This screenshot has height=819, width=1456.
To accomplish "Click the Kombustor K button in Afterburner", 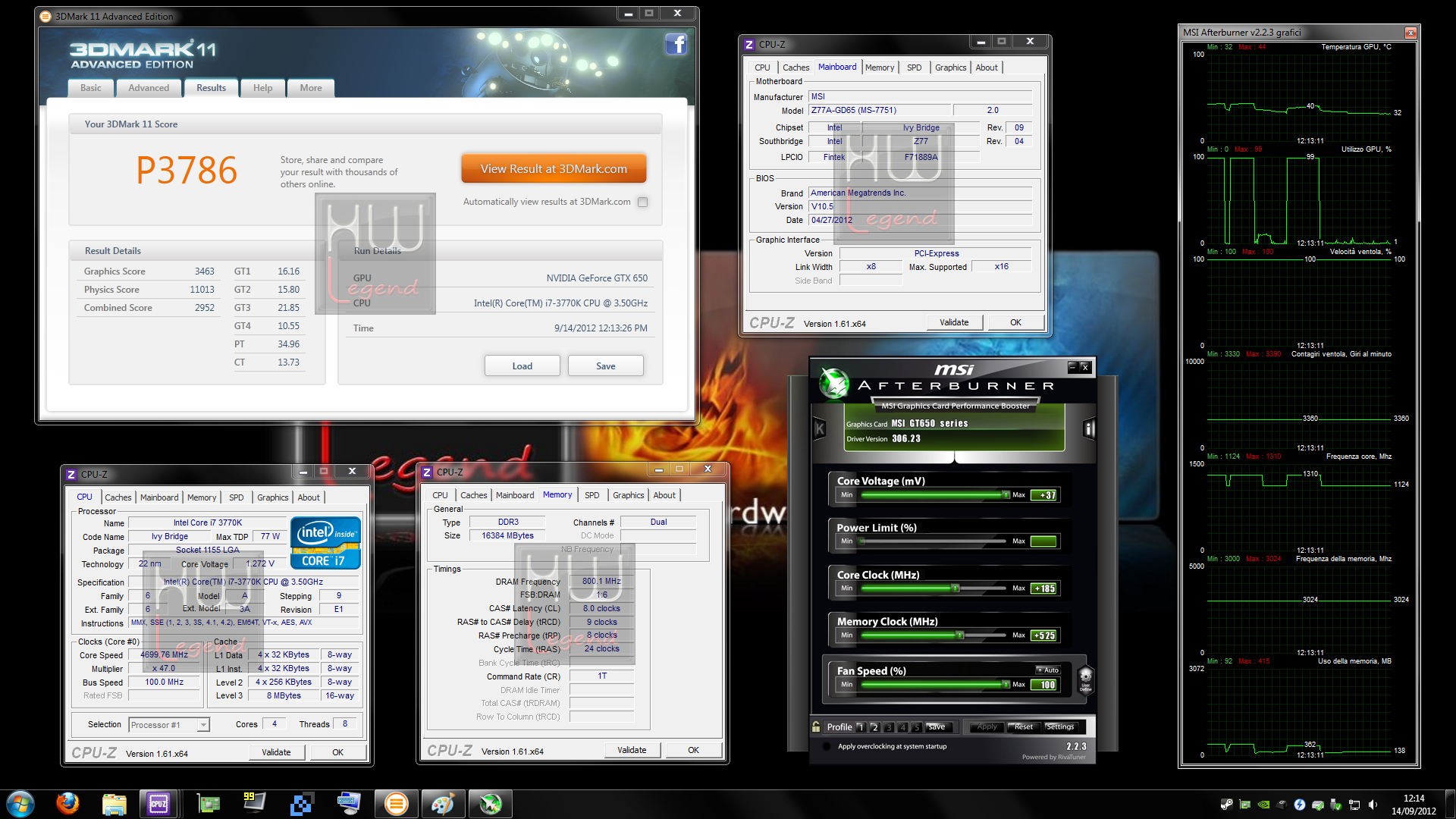I will pos(820,428).
